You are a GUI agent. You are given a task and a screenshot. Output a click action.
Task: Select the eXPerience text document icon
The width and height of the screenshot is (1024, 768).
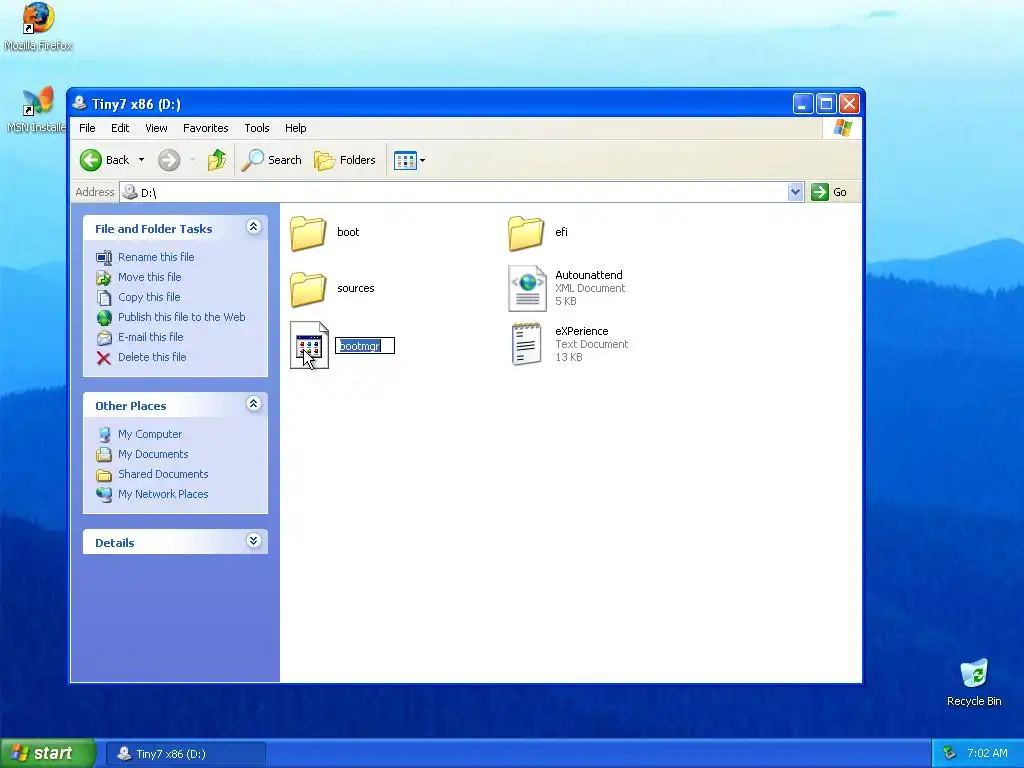click(527, 344)
